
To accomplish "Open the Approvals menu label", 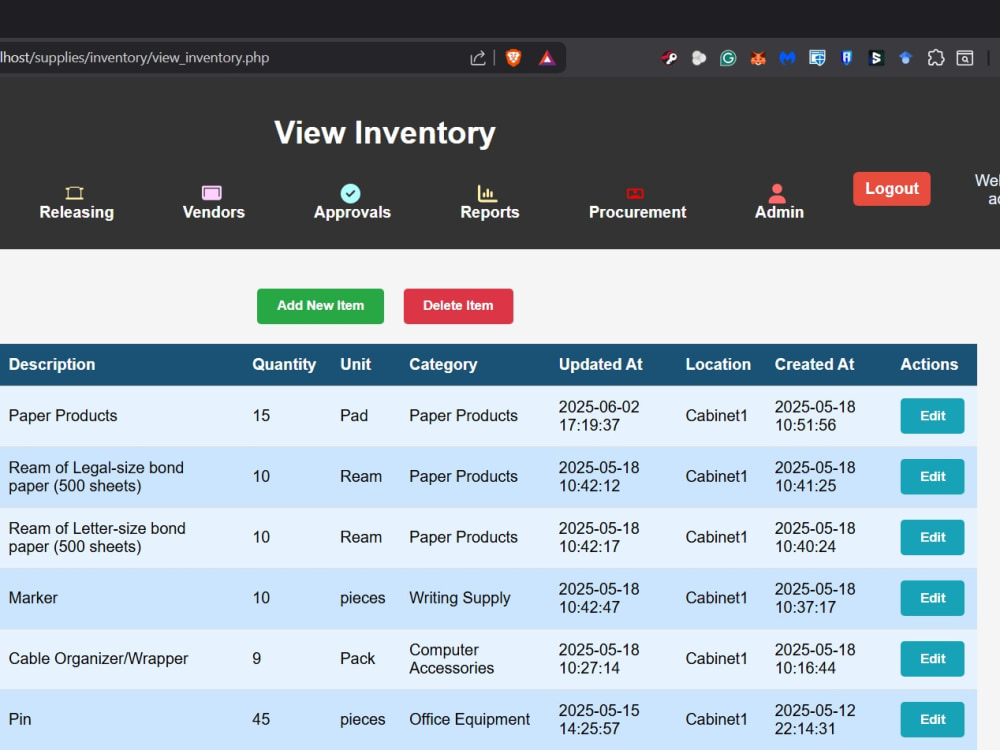I will coord(352,212).
